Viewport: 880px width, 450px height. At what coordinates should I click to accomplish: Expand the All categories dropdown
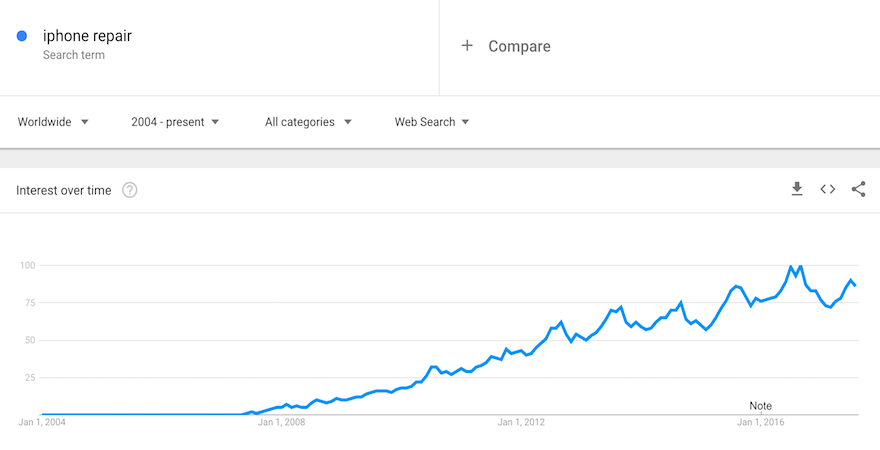[308, 122]
